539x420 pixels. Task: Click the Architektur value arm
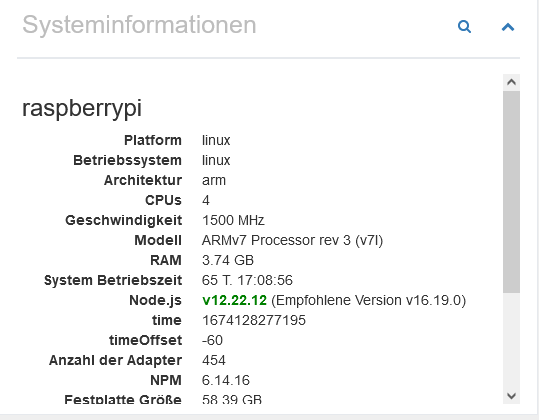click(x=214, y=180)
